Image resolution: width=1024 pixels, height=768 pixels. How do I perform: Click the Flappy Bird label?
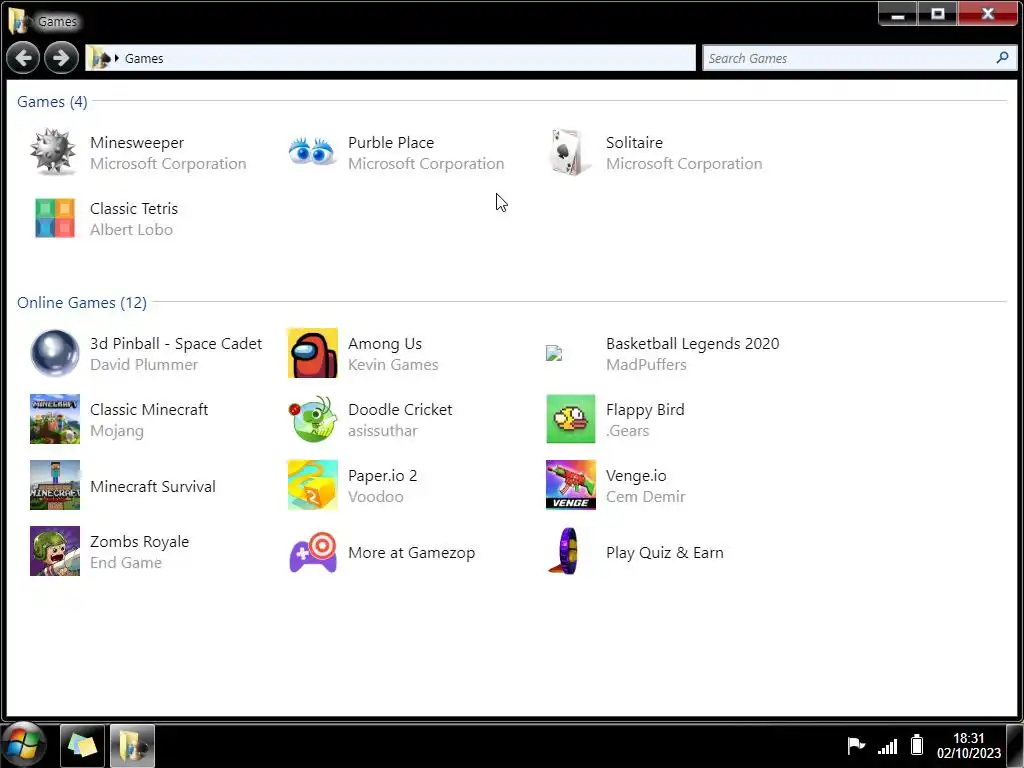point(645,409)
